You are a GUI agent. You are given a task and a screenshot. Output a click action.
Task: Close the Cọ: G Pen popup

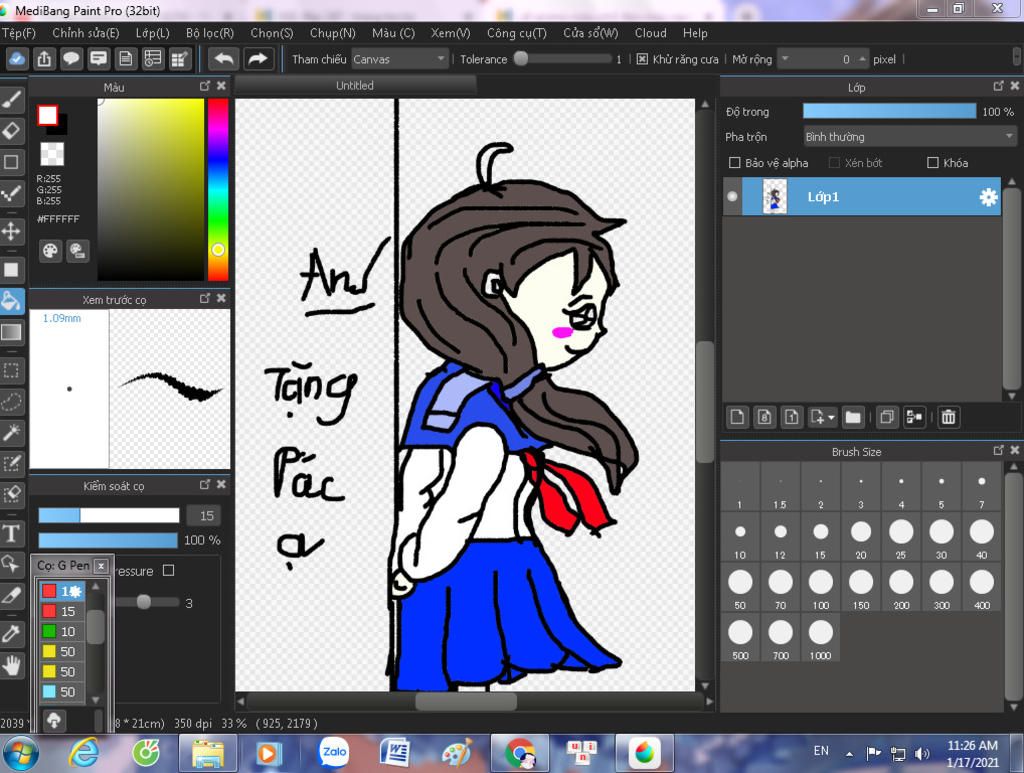pyautogui.click(x=101, y=566)
